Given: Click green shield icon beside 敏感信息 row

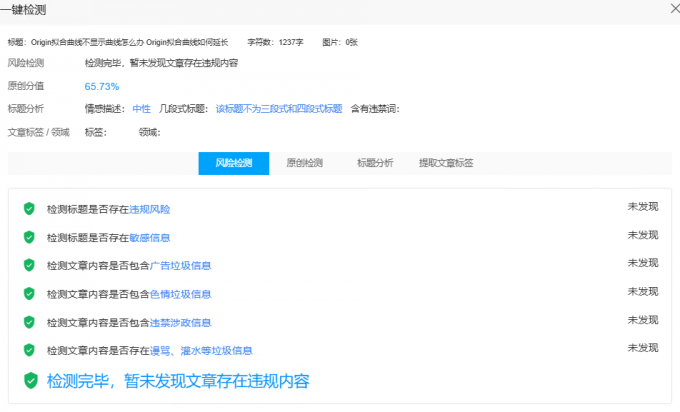Looking at the screenshot, I should (x=29, y=237).
